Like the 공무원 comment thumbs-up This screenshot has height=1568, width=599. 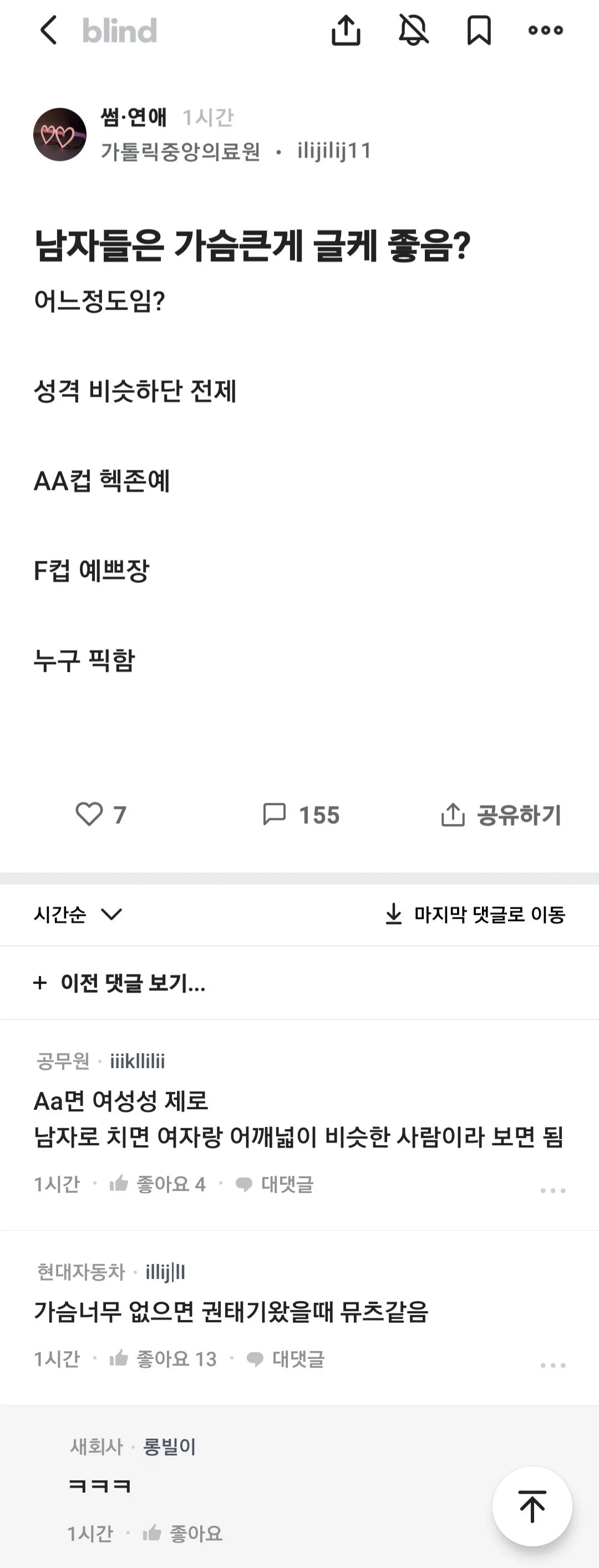click(119, 1184)
